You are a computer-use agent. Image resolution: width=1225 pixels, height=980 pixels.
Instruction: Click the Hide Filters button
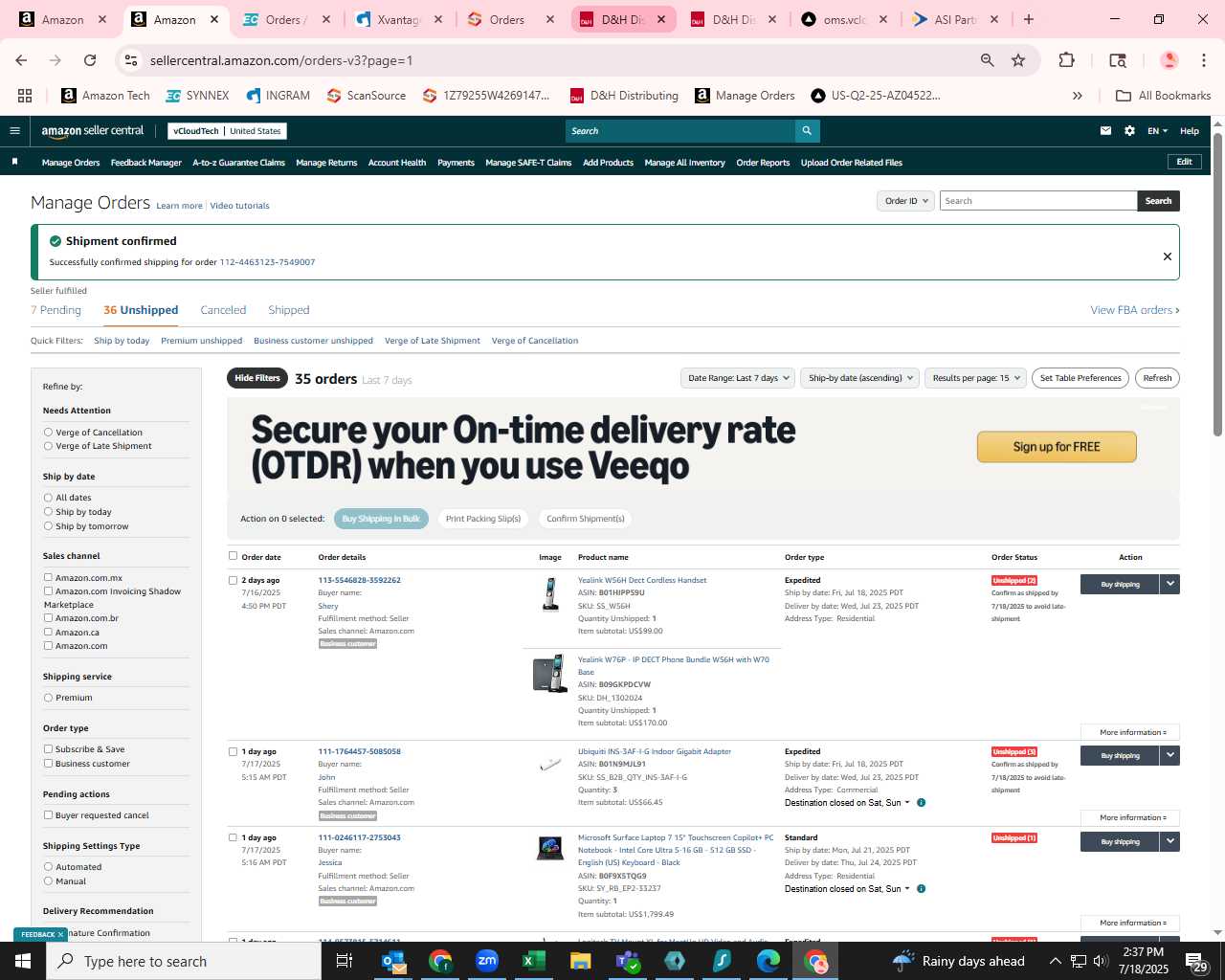257,378
